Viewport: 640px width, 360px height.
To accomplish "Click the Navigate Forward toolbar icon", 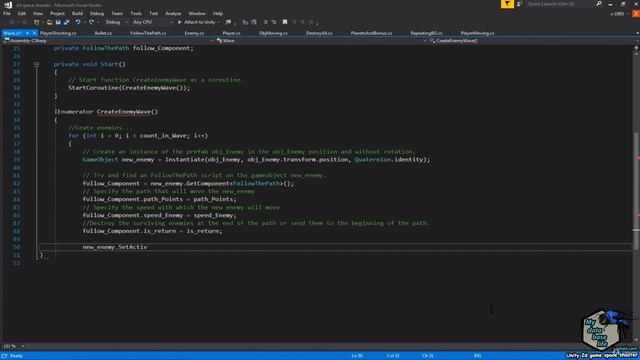I will (x=24, y=22).
